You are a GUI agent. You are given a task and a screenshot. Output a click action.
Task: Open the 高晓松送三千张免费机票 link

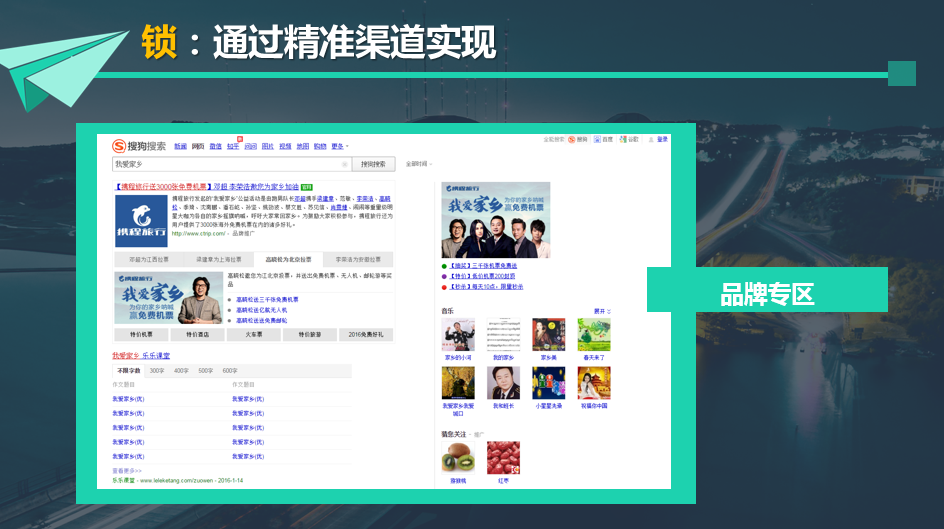tap(267, 299)
